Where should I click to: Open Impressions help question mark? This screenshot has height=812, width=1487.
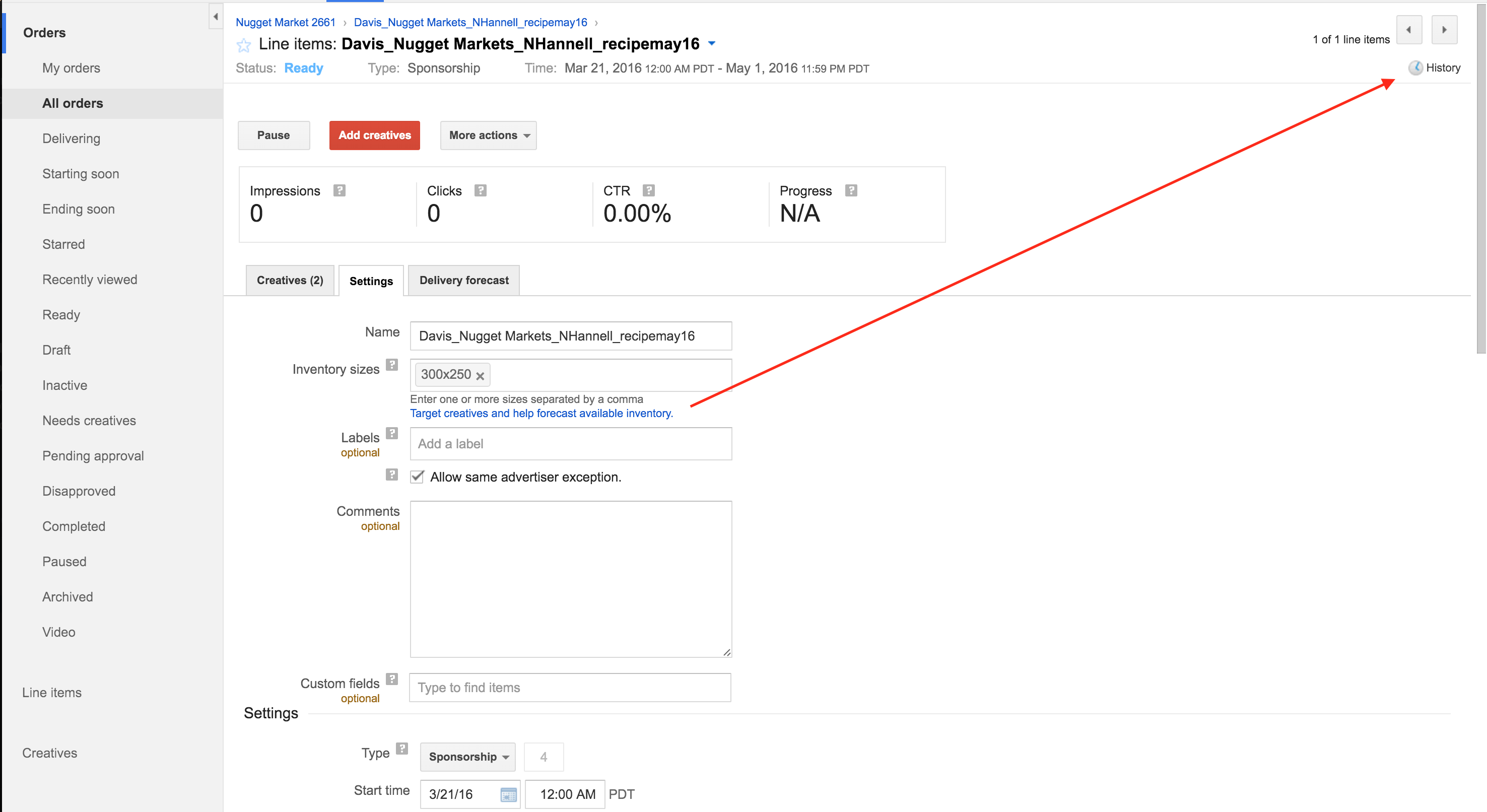340,190
